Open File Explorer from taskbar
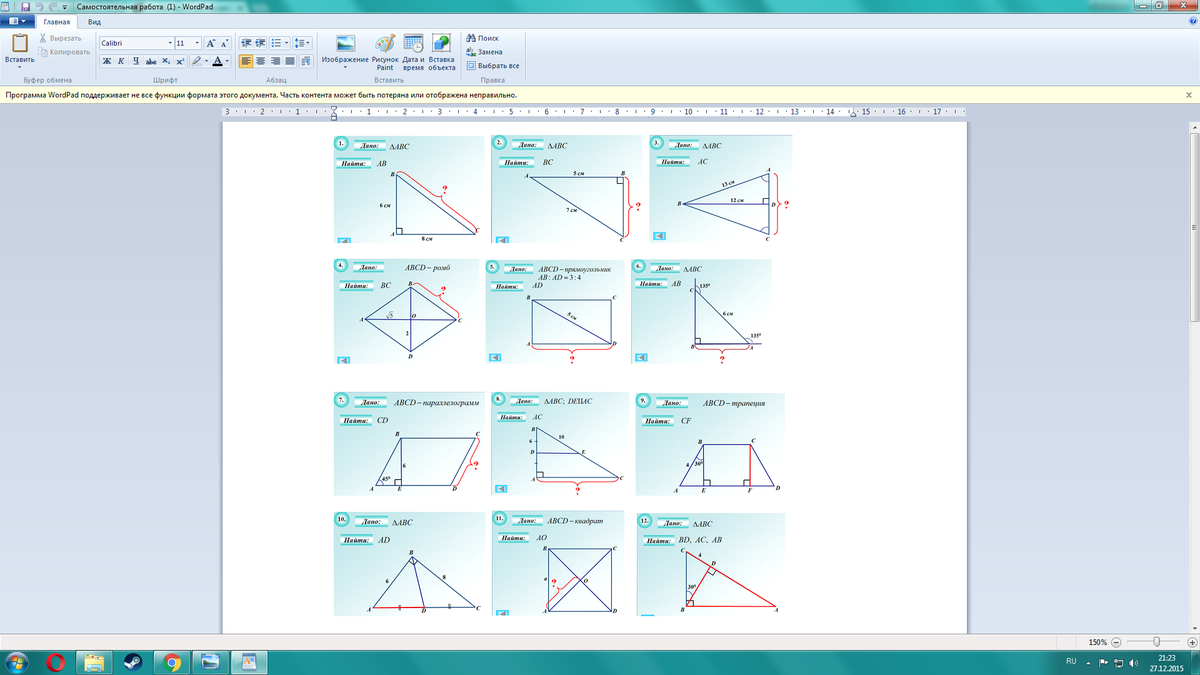 pos(95,661)
